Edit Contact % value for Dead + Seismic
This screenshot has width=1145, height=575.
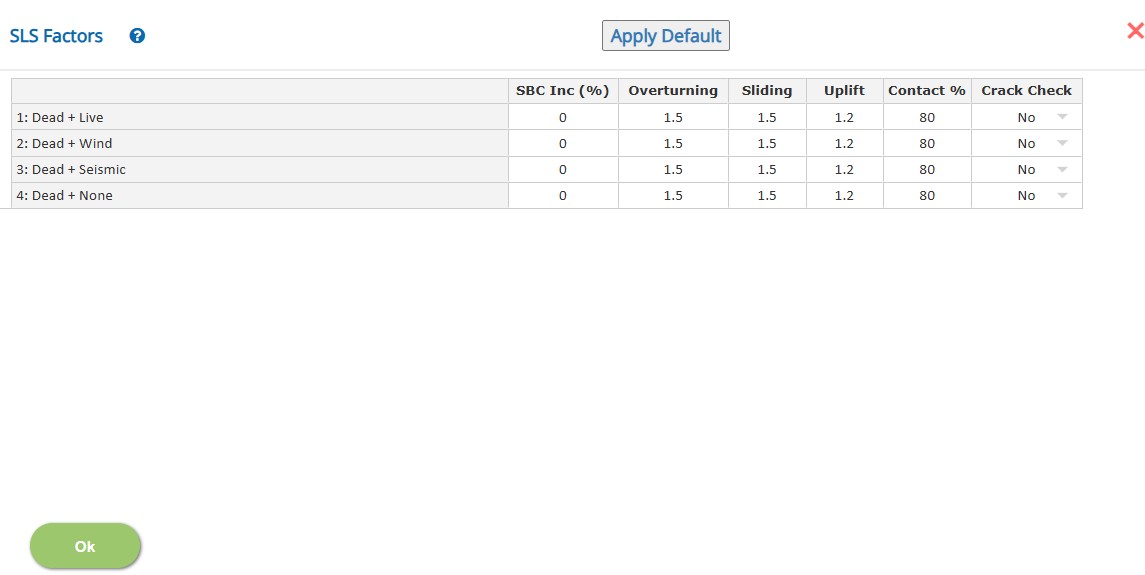click(927, 170)
